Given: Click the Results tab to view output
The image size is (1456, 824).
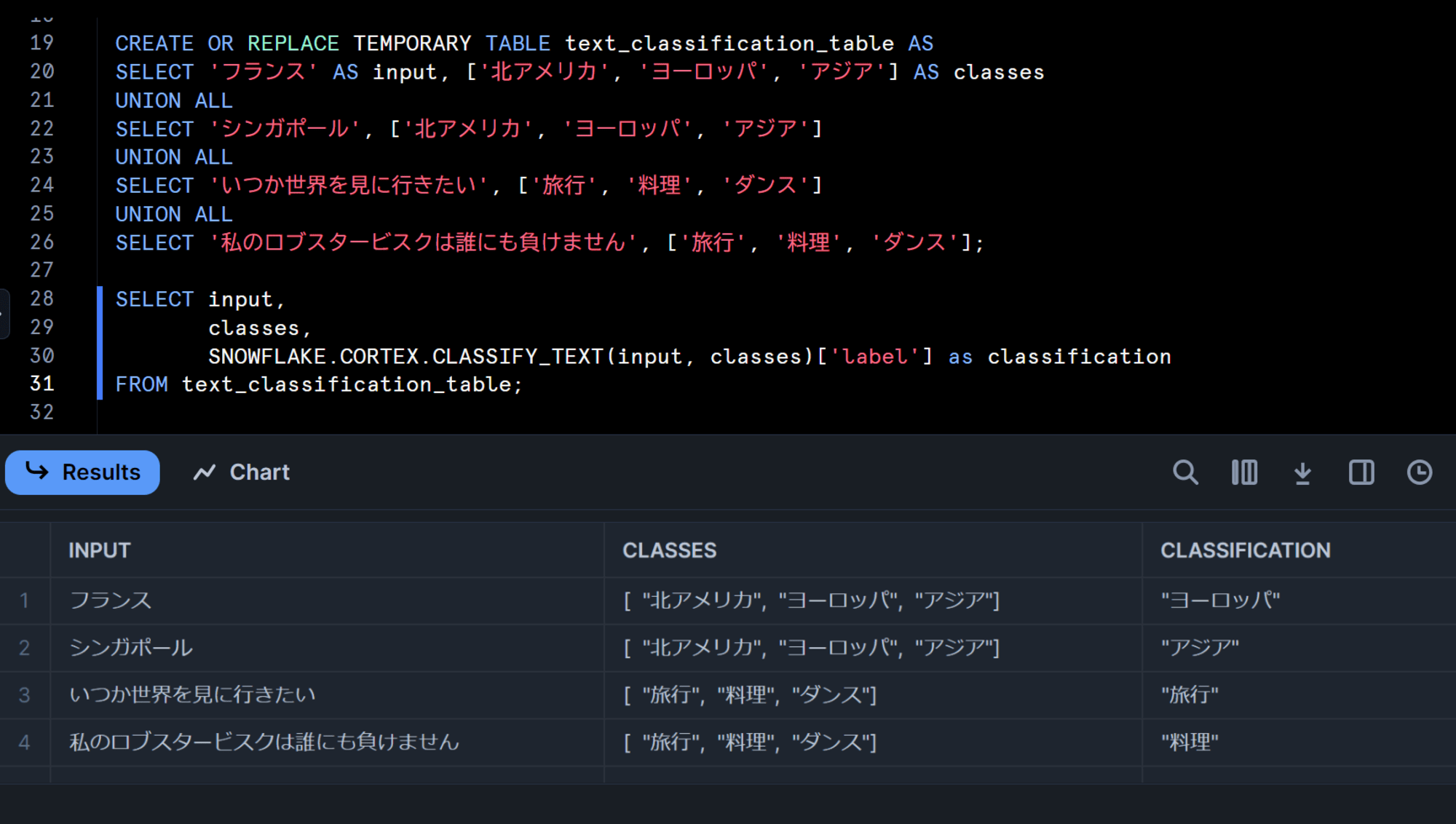Looking at the screenshot, I should [84, 472].
